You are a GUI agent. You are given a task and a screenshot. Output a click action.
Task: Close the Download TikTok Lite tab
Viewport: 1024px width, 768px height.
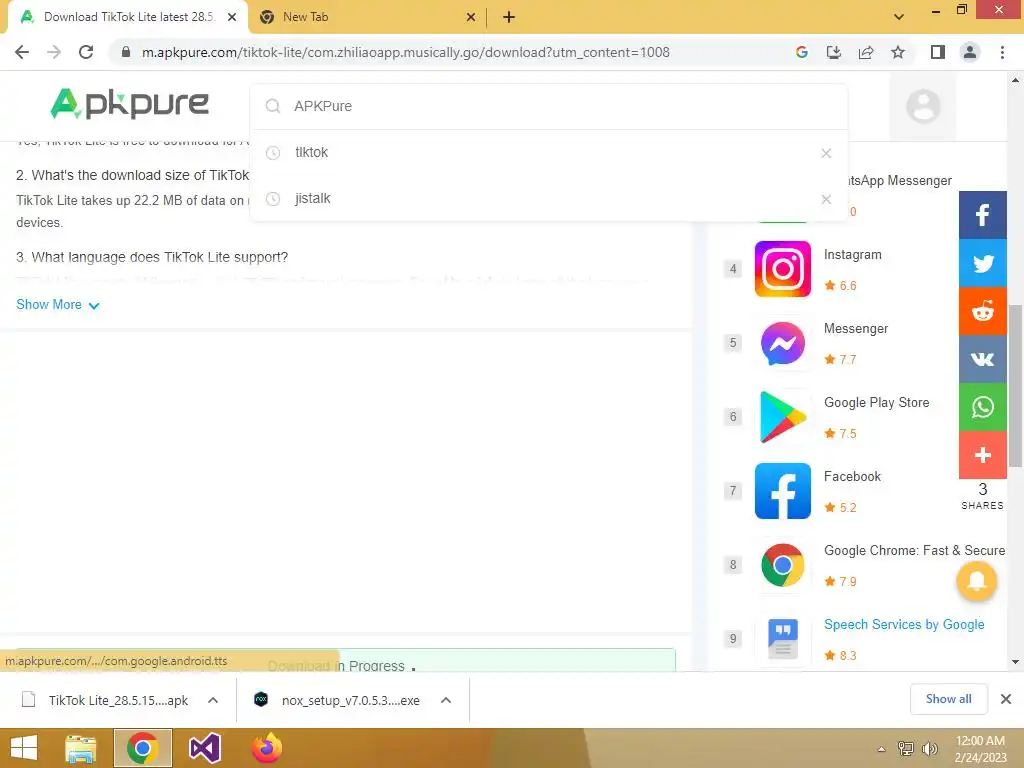tap(232, 17)
